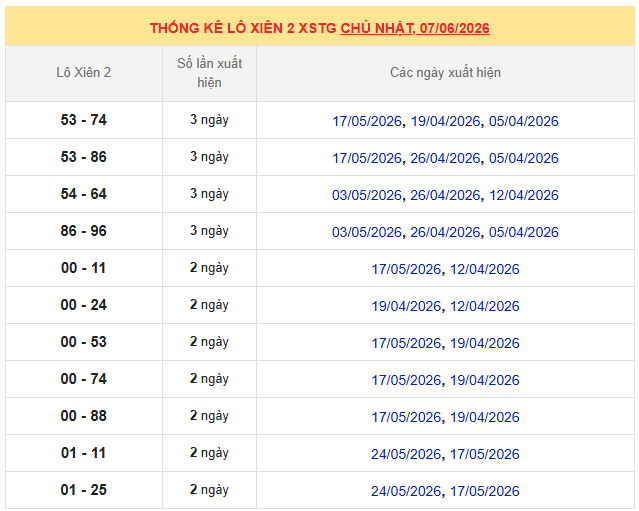The width and height of the screenshot is (639, 511).
Task: Select the '54 - 64' pair cell
Action: (84, 194)
